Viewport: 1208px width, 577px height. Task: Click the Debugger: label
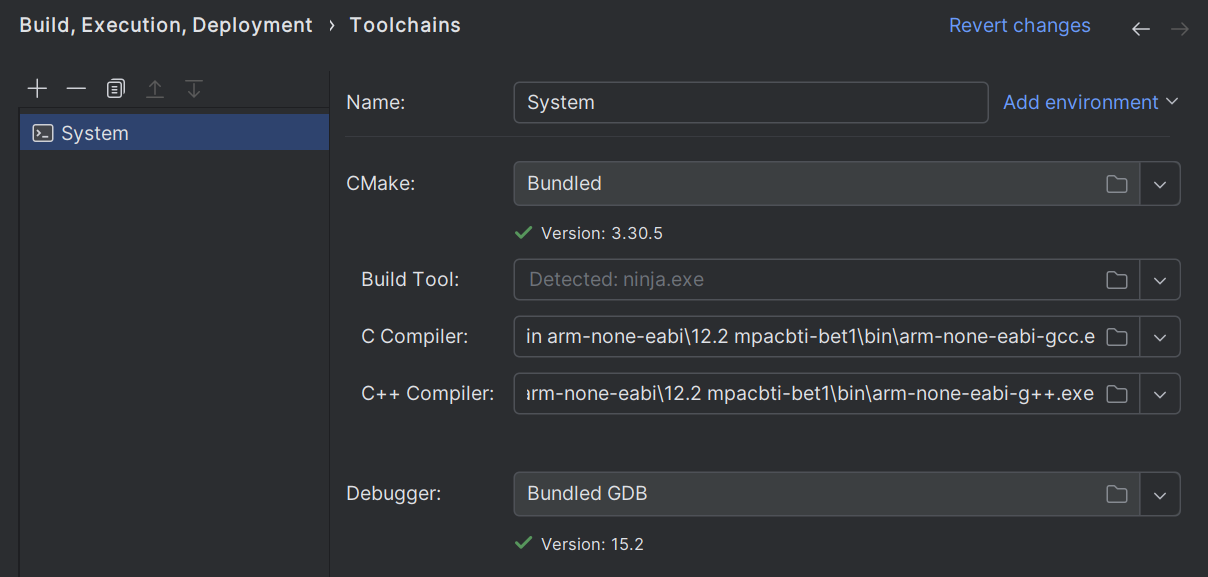coord(394,493)
